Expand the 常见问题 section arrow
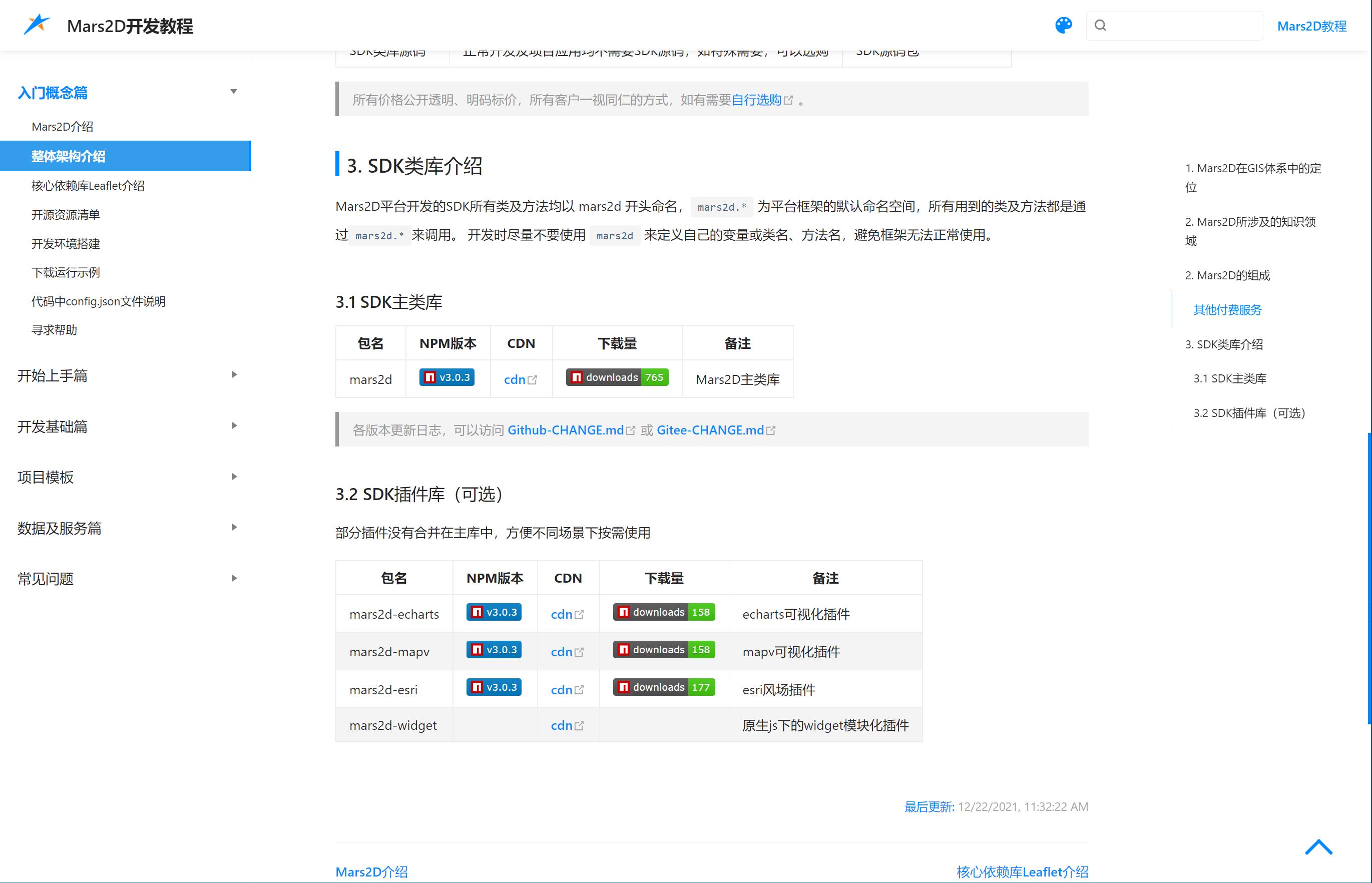Screen dimensions: 1372x883 (x=234, y=578)
